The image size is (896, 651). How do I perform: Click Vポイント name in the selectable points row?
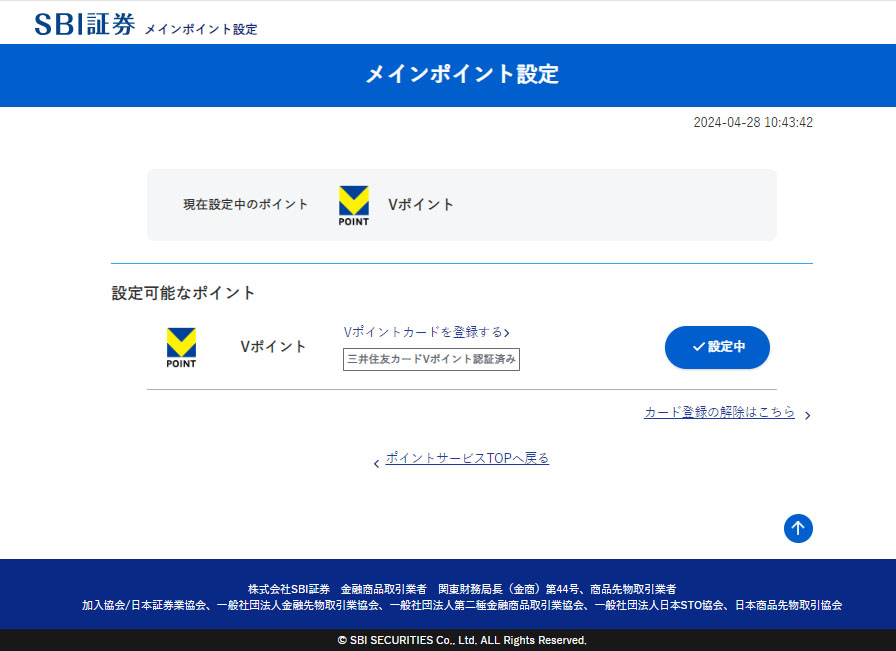(x=273, y=347)
